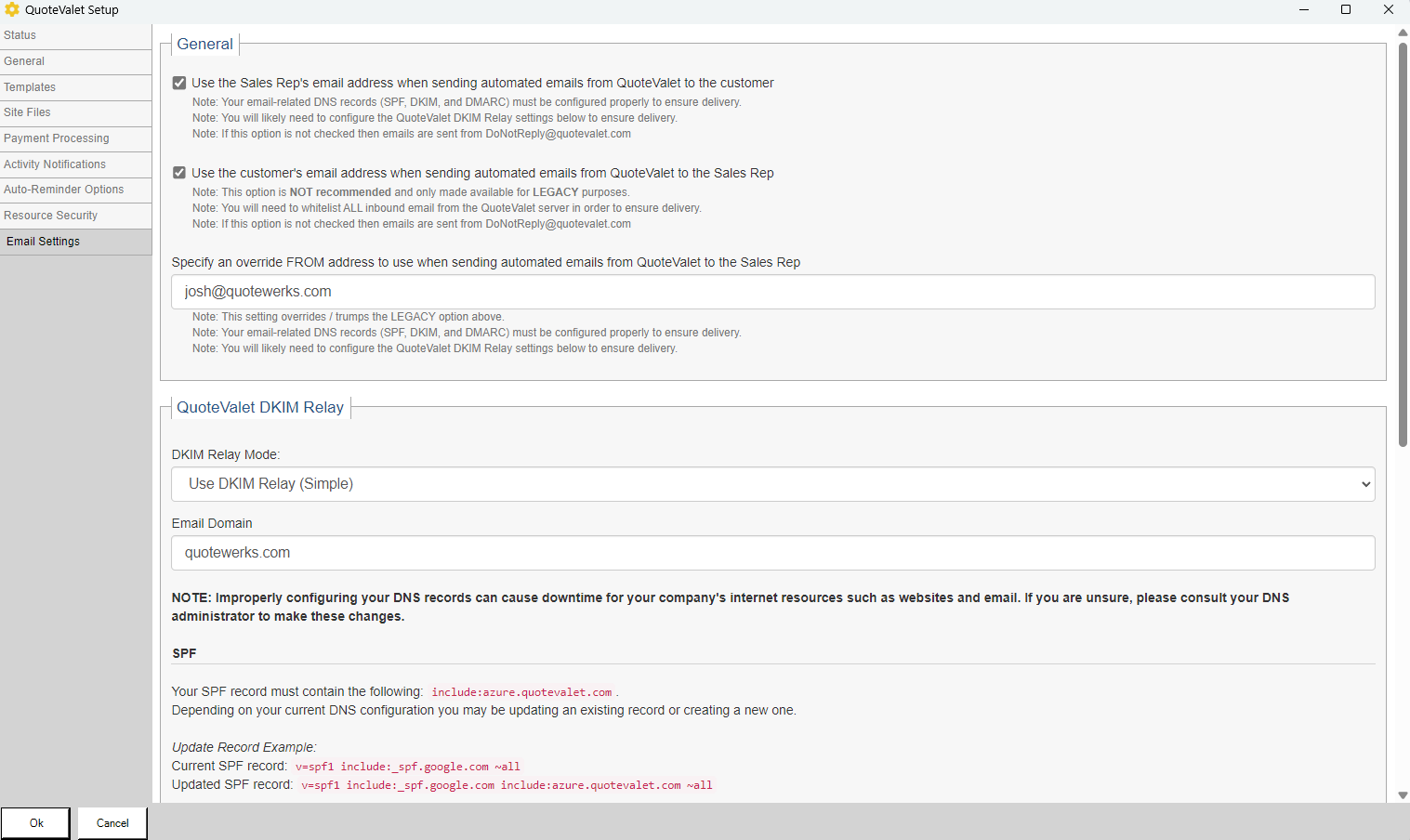Select Activity Notifications in the sidebar
This screenshot has height=840, width=1410.
click(75, 164)
